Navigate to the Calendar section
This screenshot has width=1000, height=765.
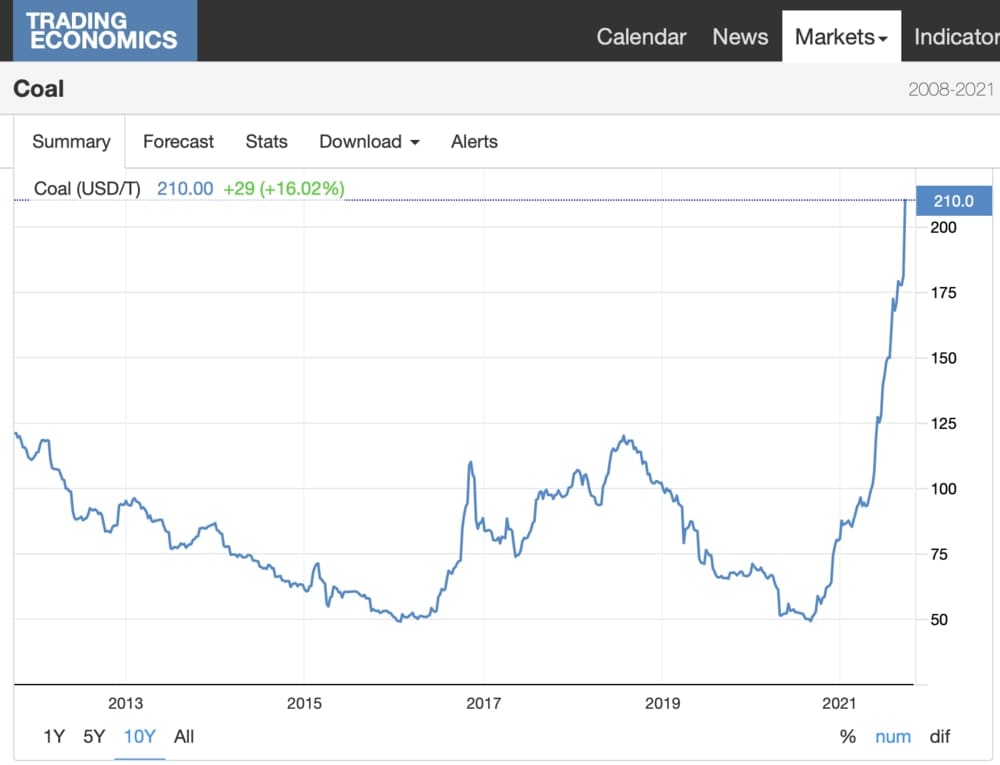pos(641,36)
